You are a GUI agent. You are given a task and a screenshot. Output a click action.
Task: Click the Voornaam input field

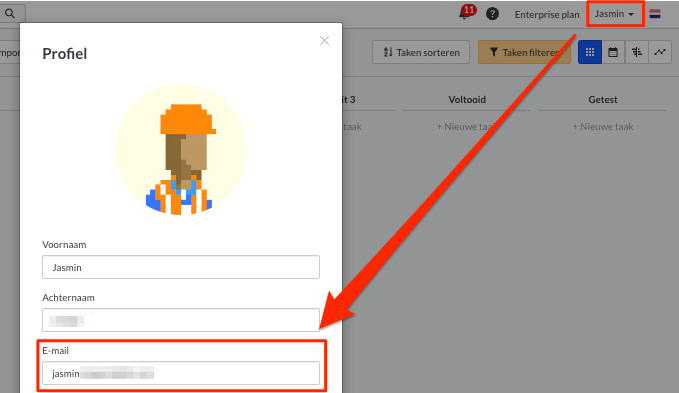[181, 267]
